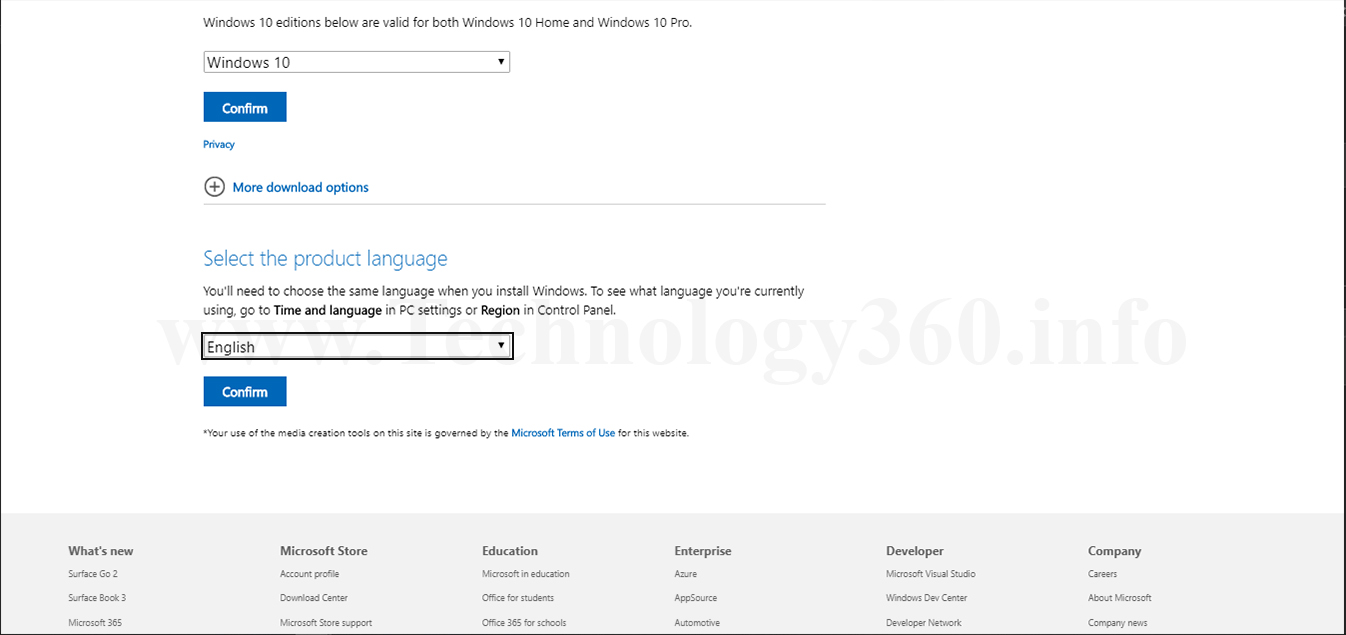
Task: Open the Privacy link
Action: click(219, 144)
